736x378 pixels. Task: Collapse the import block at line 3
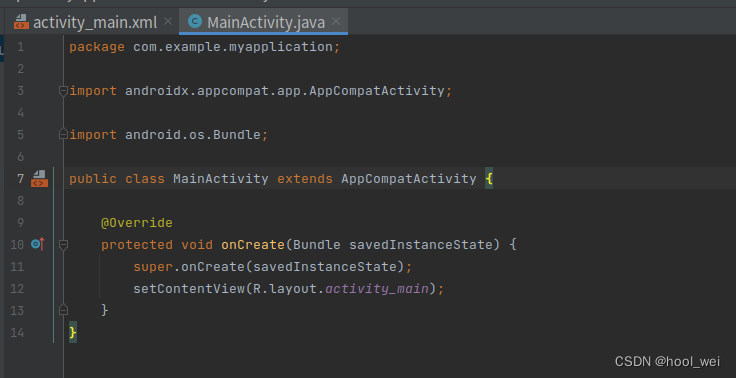click(x=63, y=91)
